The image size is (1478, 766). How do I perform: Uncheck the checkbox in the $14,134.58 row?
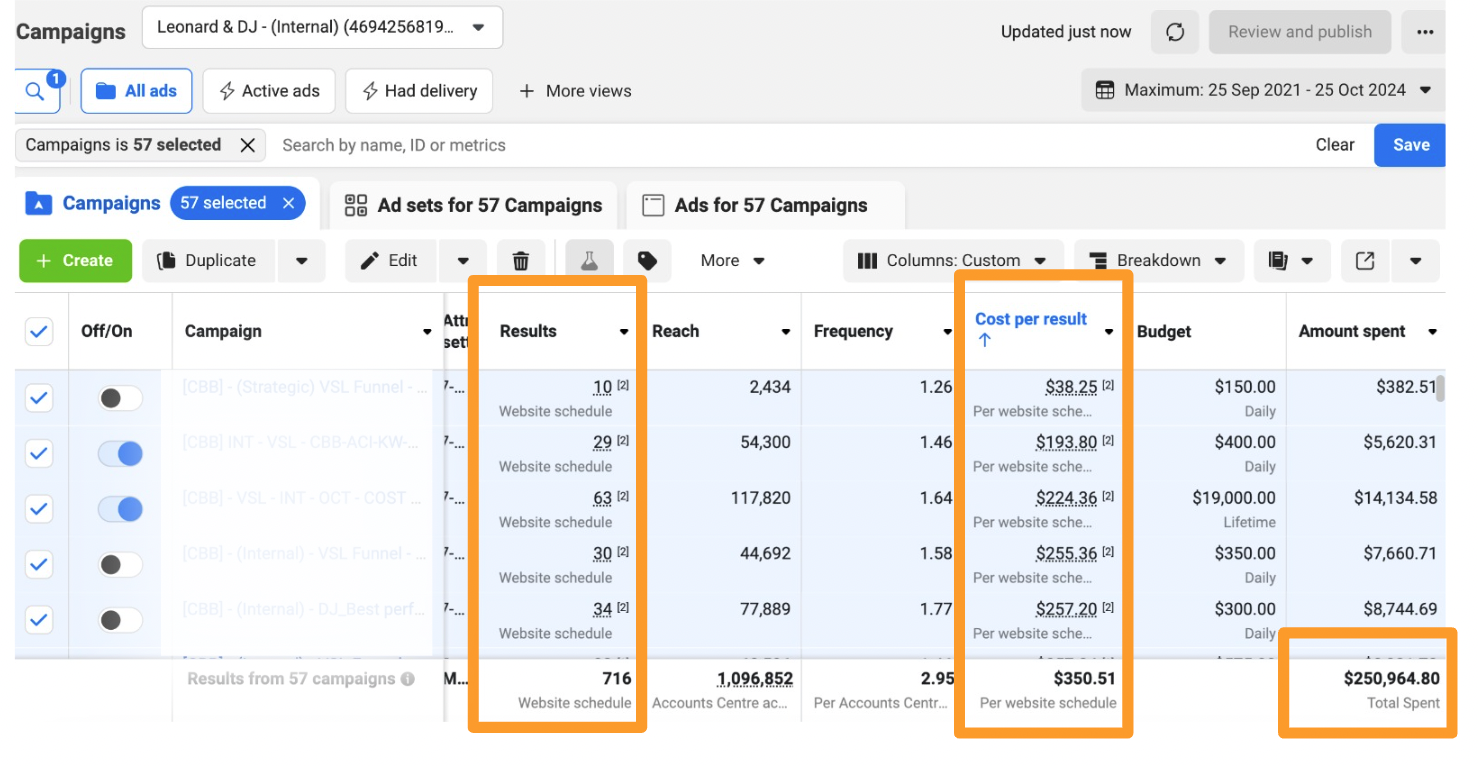point(38,509)
